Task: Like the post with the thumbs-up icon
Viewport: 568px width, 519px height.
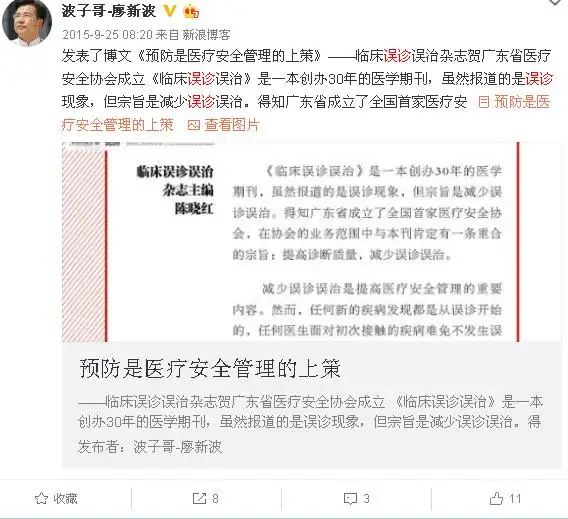Action: pyautogui.click(x=496, y=499)
